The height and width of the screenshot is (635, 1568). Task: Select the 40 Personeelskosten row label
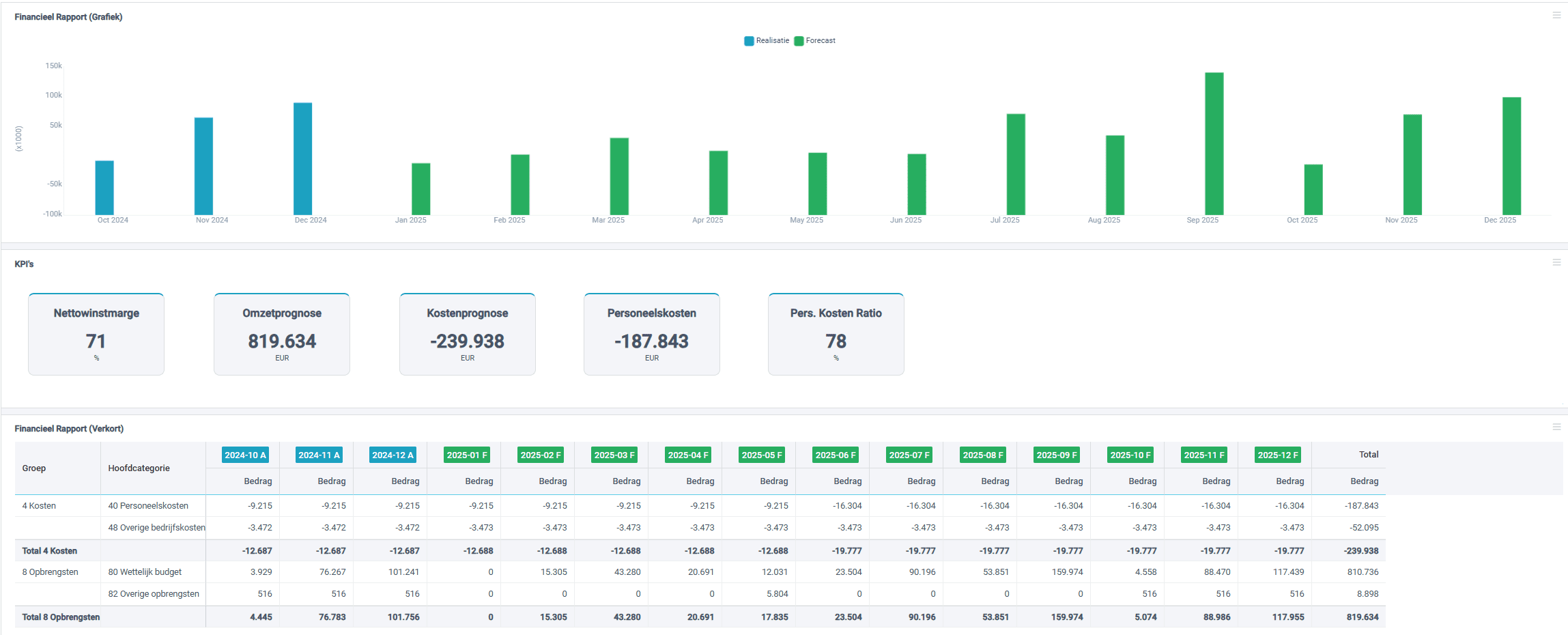point(148,506)
